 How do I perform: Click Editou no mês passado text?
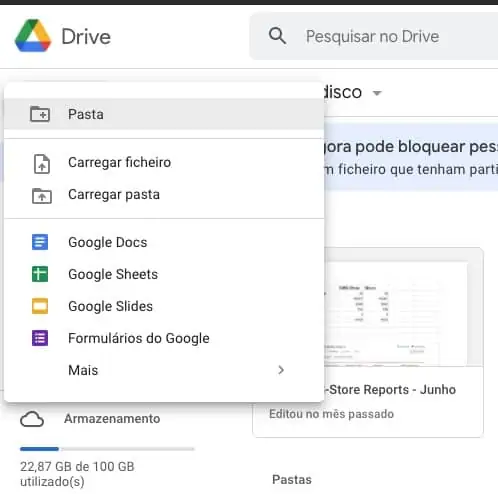(331, 414)
